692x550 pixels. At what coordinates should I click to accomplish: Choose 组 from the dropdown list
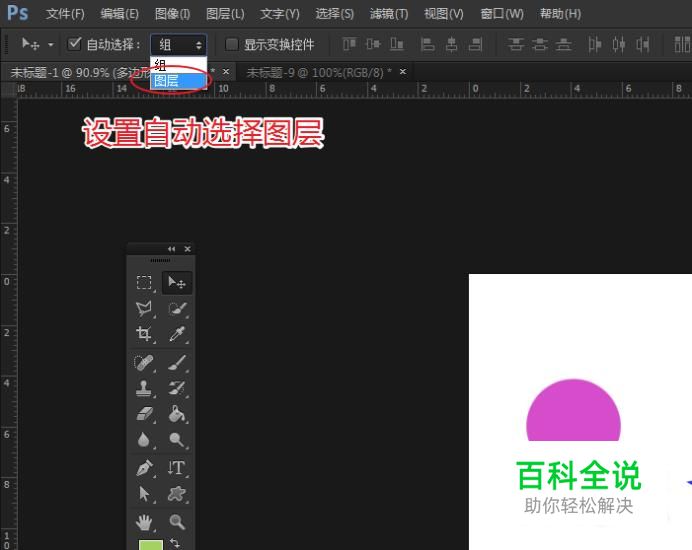[178, 65]
